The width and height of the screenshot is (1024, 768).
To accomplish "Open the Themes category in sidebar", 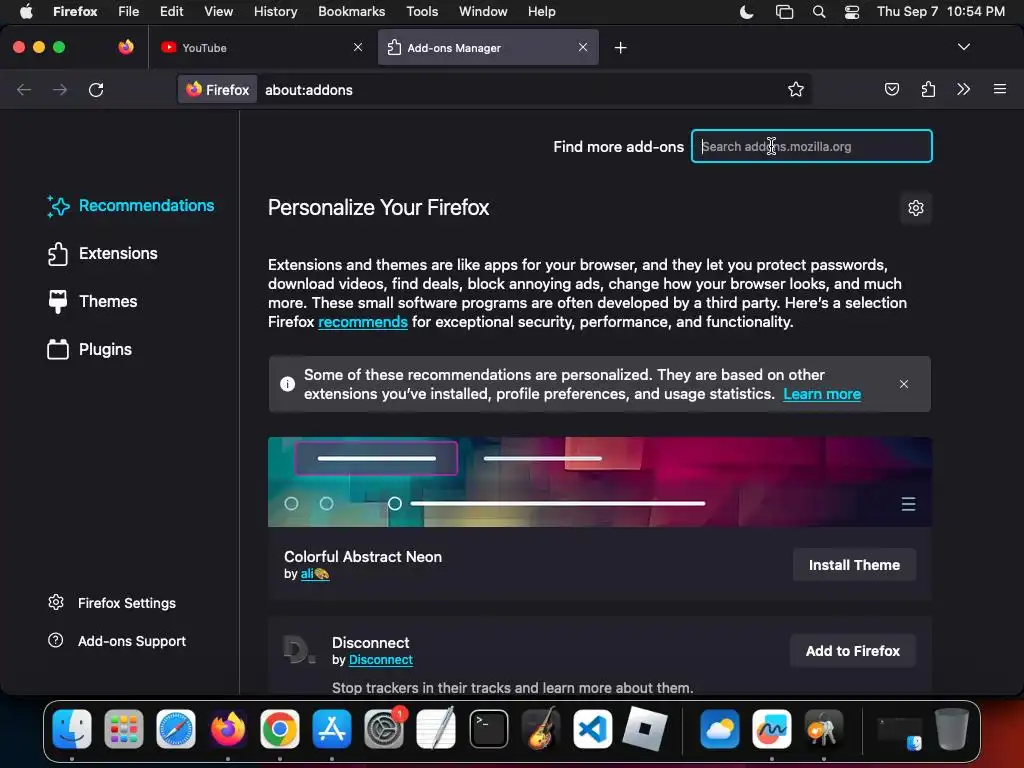I will pos(92,301).
